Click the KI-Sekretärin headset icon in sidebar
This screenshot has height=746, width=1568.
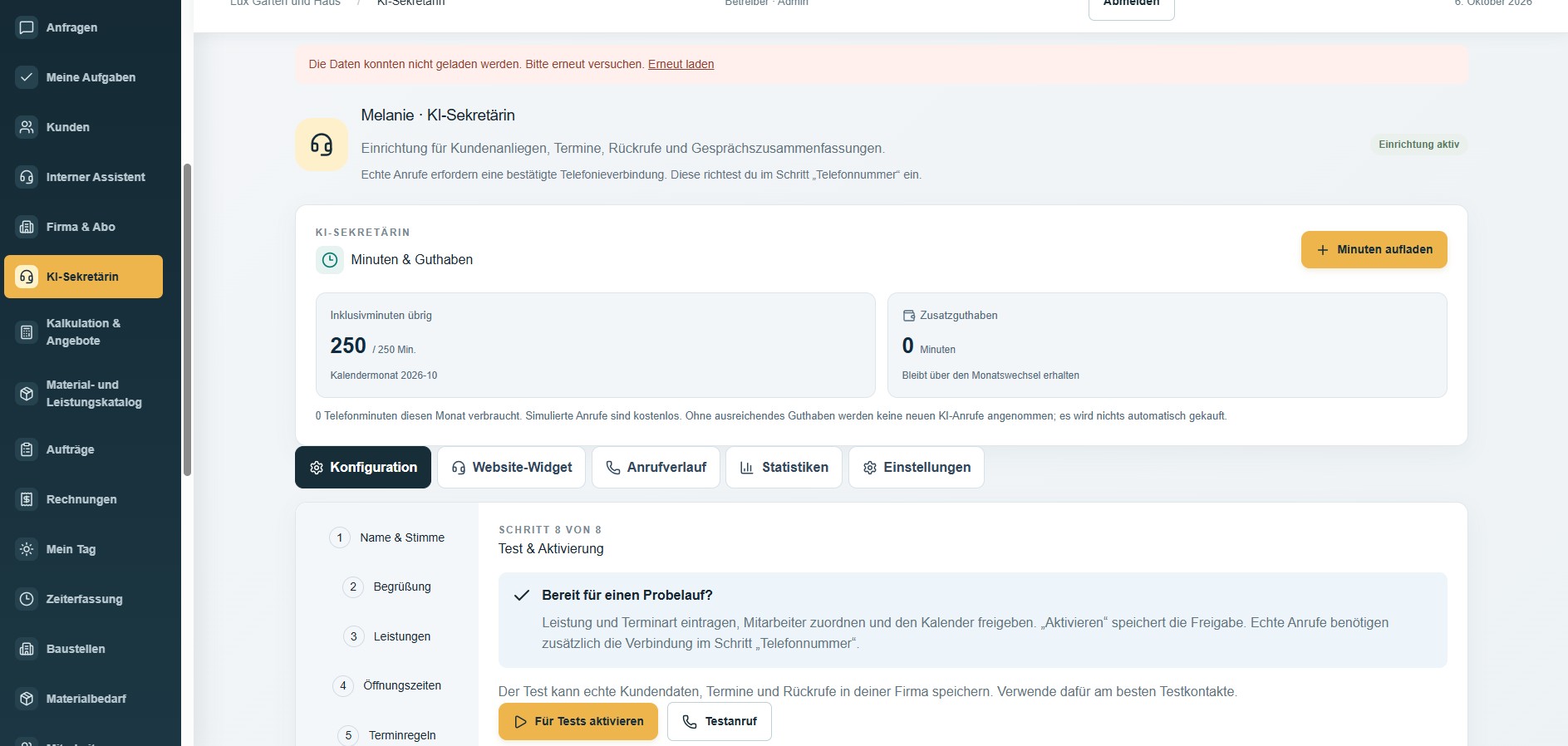(x=27, y=277)
